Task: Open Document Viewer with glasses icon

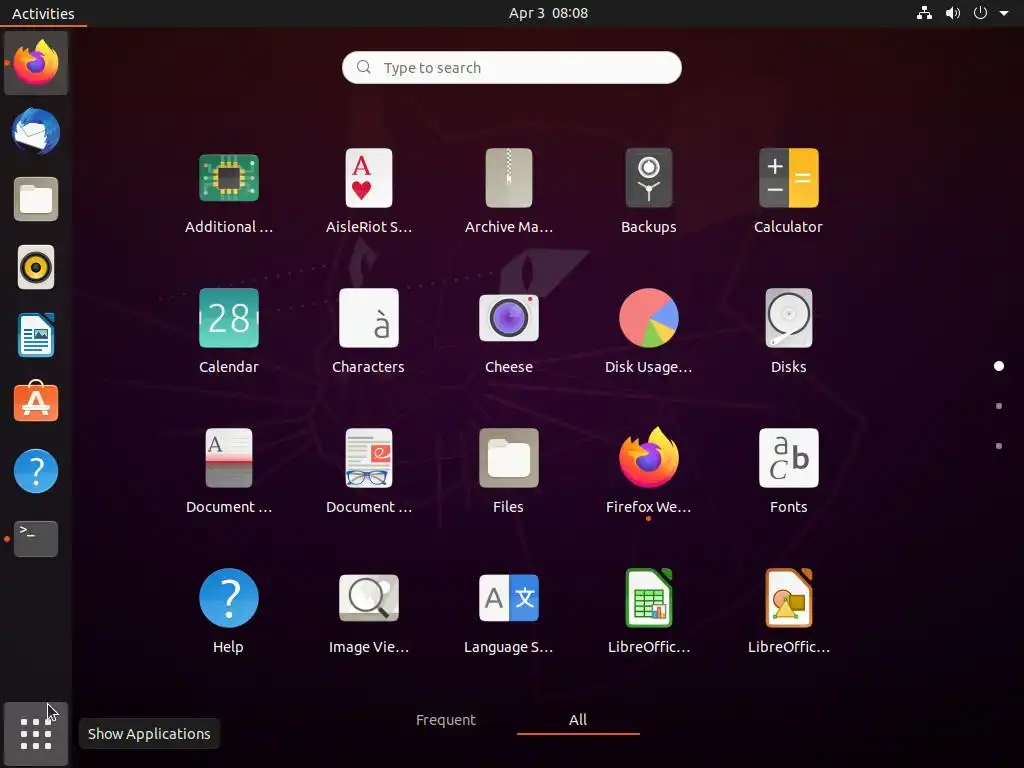Action: click(x=368, y=470)
